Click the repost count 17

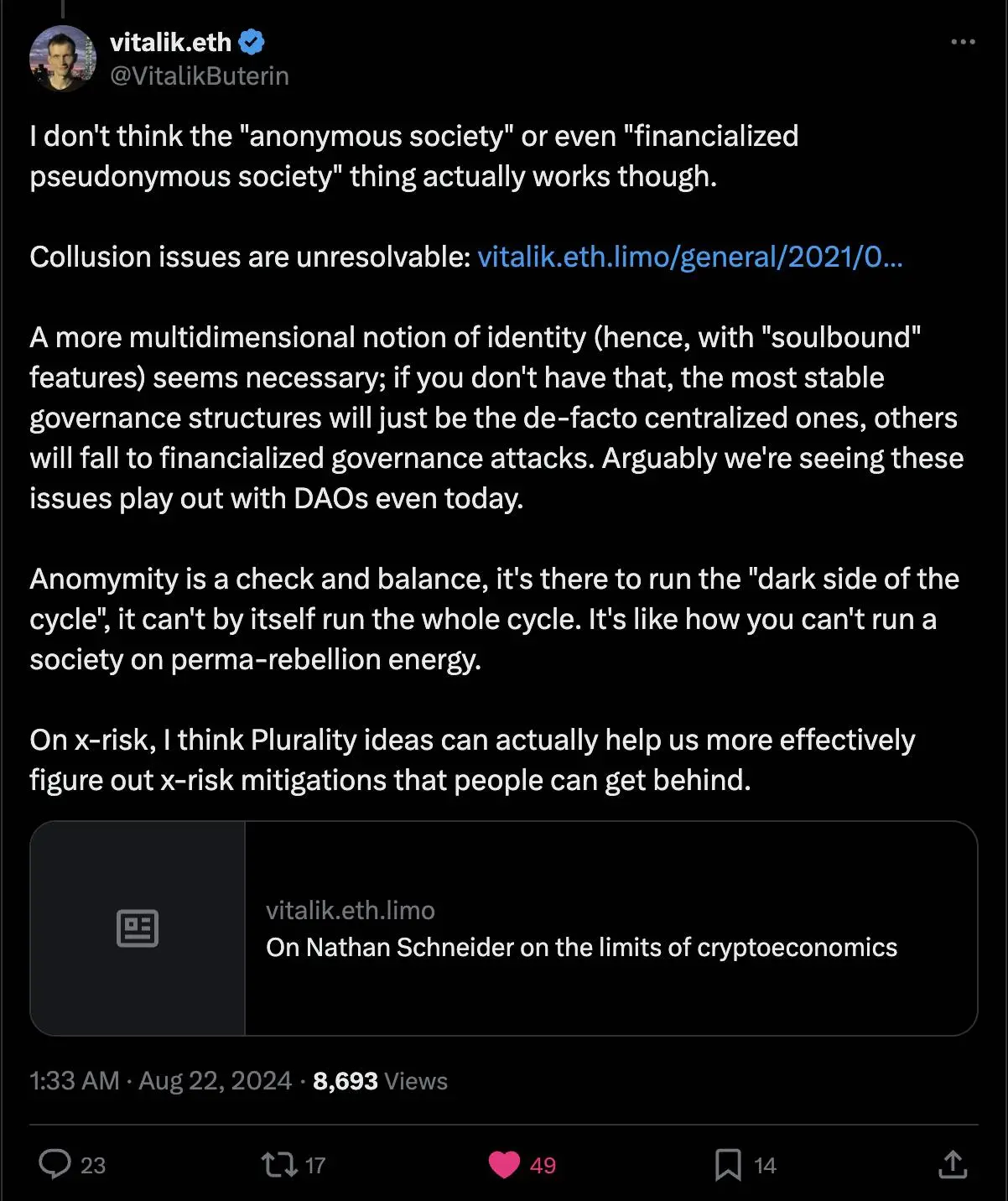tap(315, 1165)
